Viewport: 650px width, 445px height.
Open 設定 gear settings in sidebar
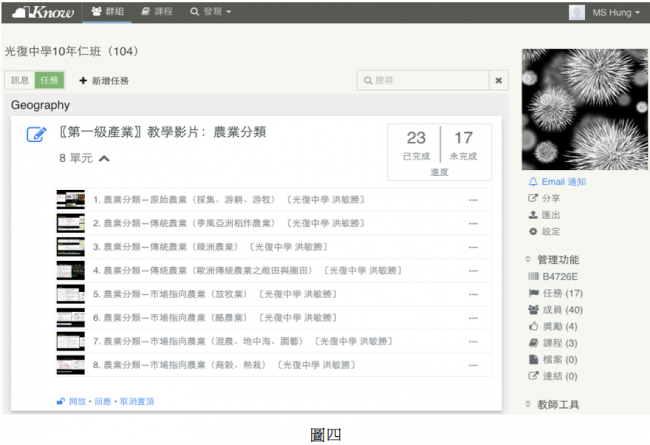[x=533, y=232]
